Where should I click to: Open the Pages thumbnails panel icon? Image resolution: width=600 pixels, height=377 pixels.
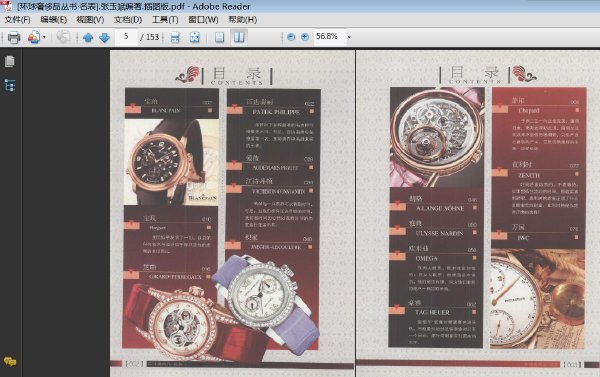coord(10,61)
